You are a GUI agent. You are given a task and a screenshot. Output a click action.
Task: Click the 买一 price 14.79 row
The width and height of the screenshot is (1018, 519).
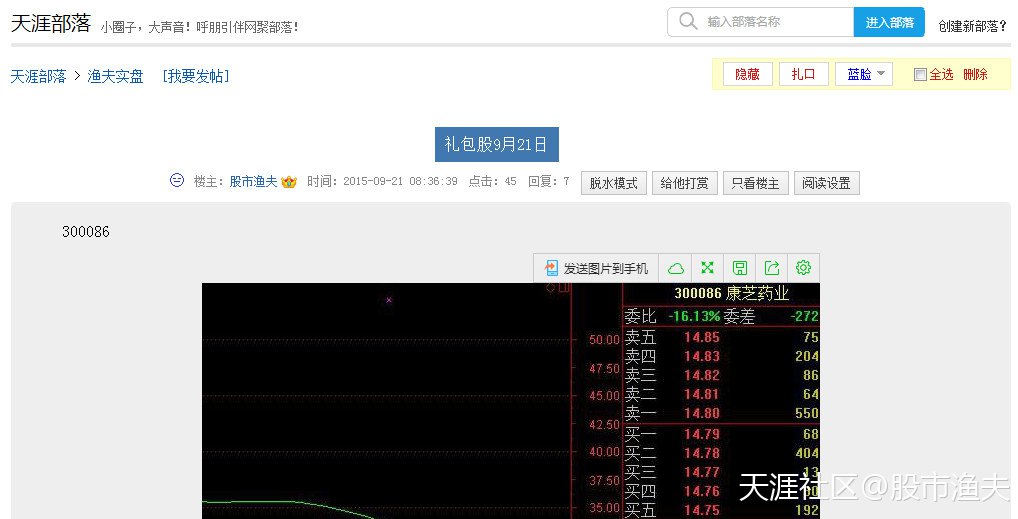[721, 433]
